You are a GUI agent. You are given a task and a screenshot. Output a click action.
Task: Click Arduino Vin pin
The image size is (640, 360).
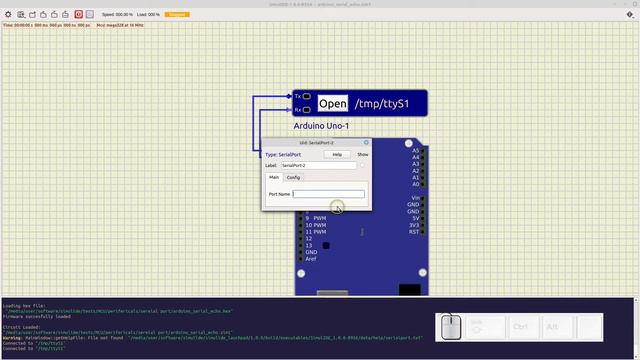[x=423, y=198]
